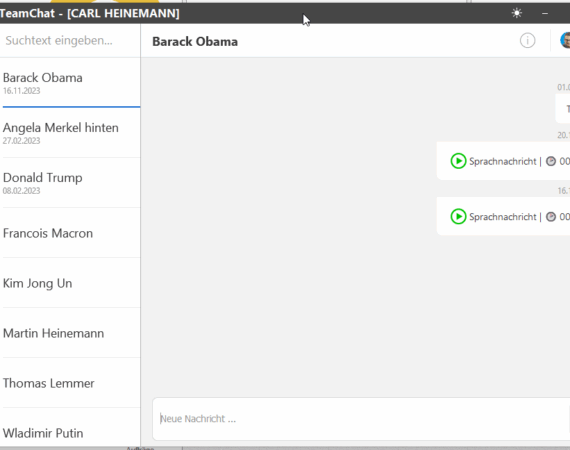This screenshot has width=570, height=450.
Task: Play the second Sprachnachricht voice message
Action: tap(458, 217)
